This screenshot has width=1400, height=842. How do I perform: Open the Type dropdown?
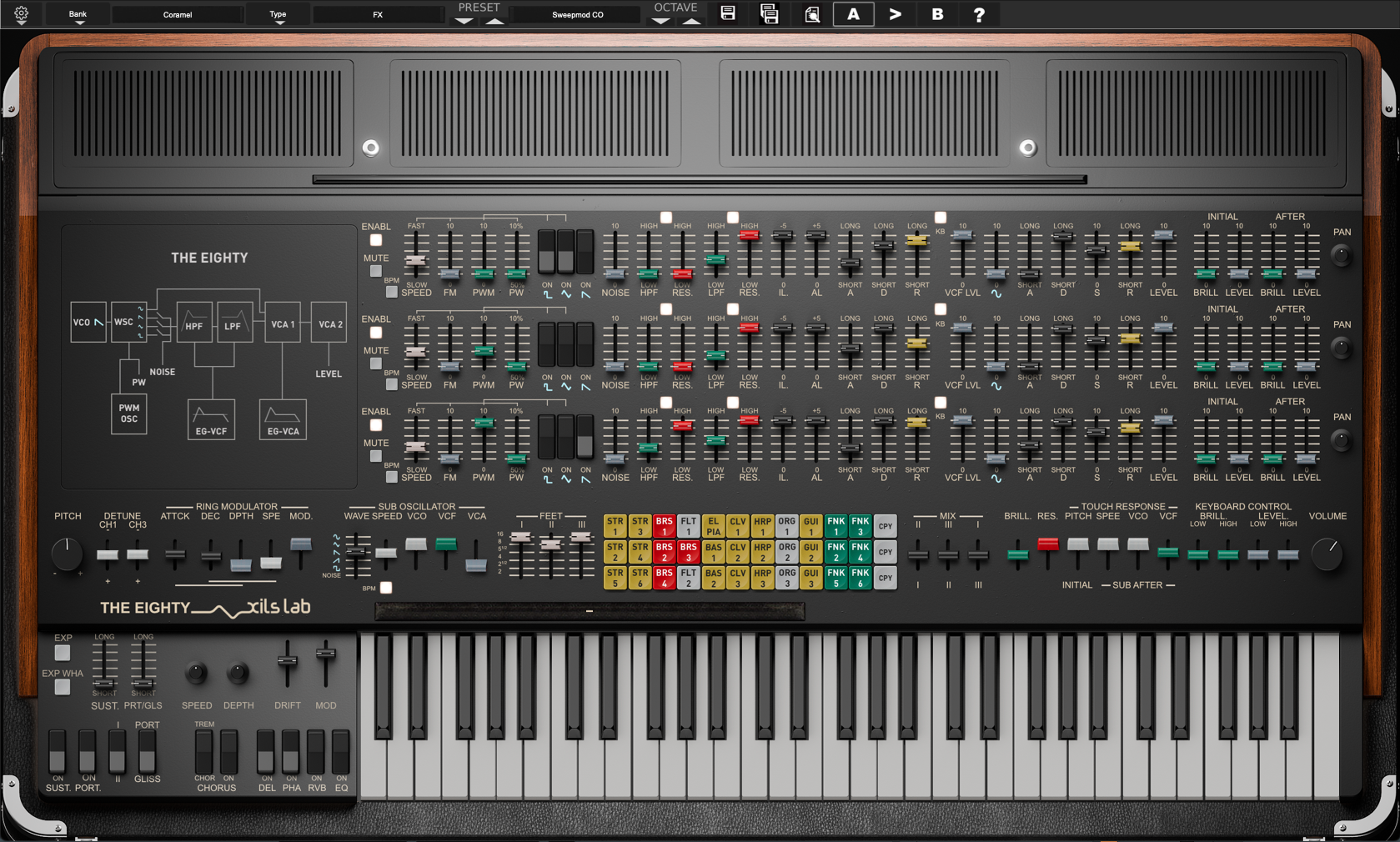[278, 14]
